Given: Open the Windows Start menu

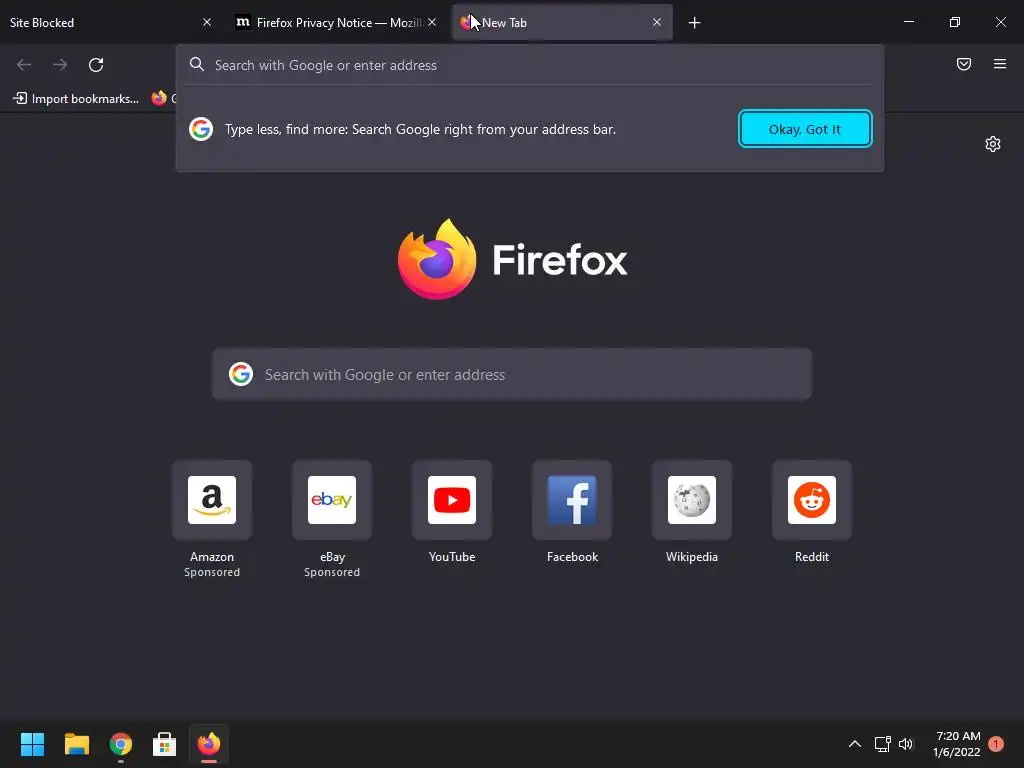Looking at the screenshot, I should coord(32,743).
